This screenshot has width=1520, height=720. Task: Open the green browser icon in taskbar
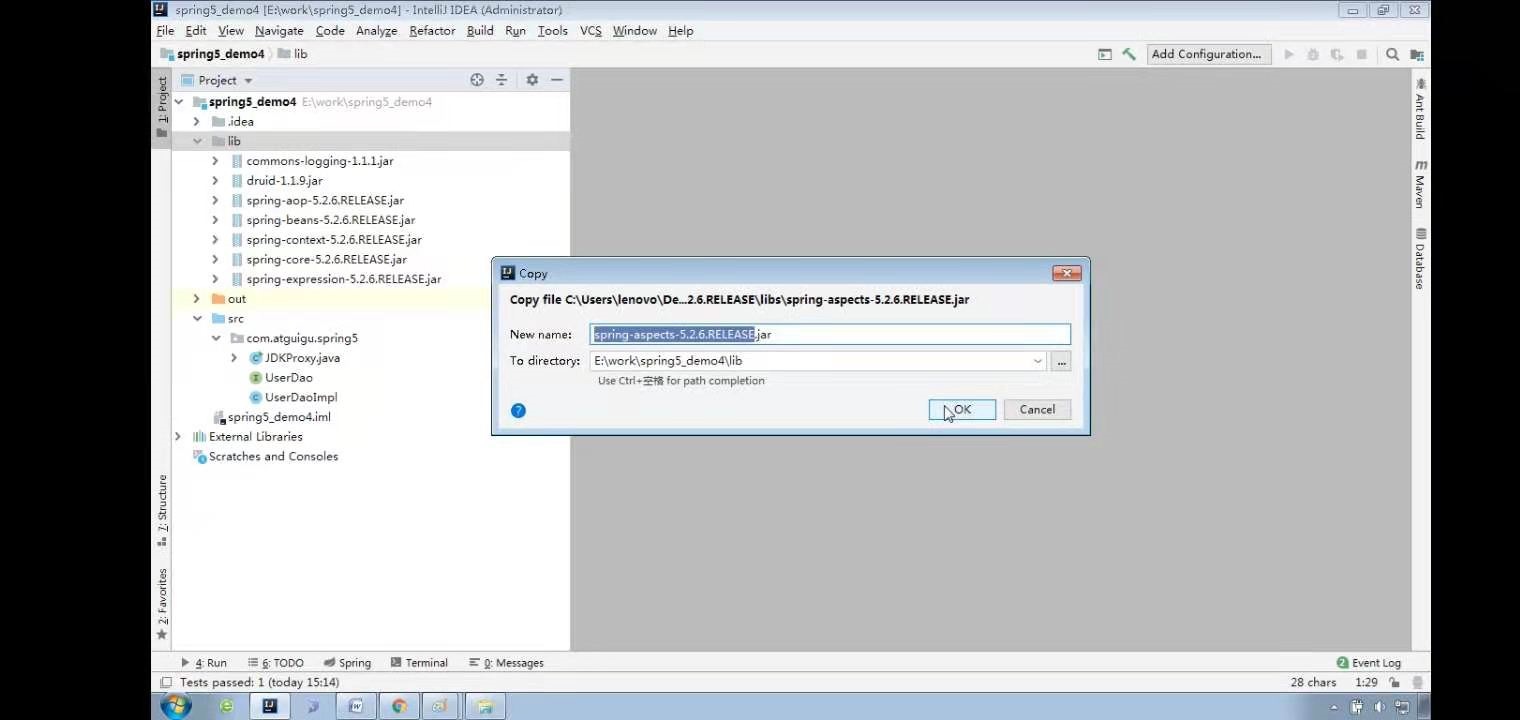point(227,706)
